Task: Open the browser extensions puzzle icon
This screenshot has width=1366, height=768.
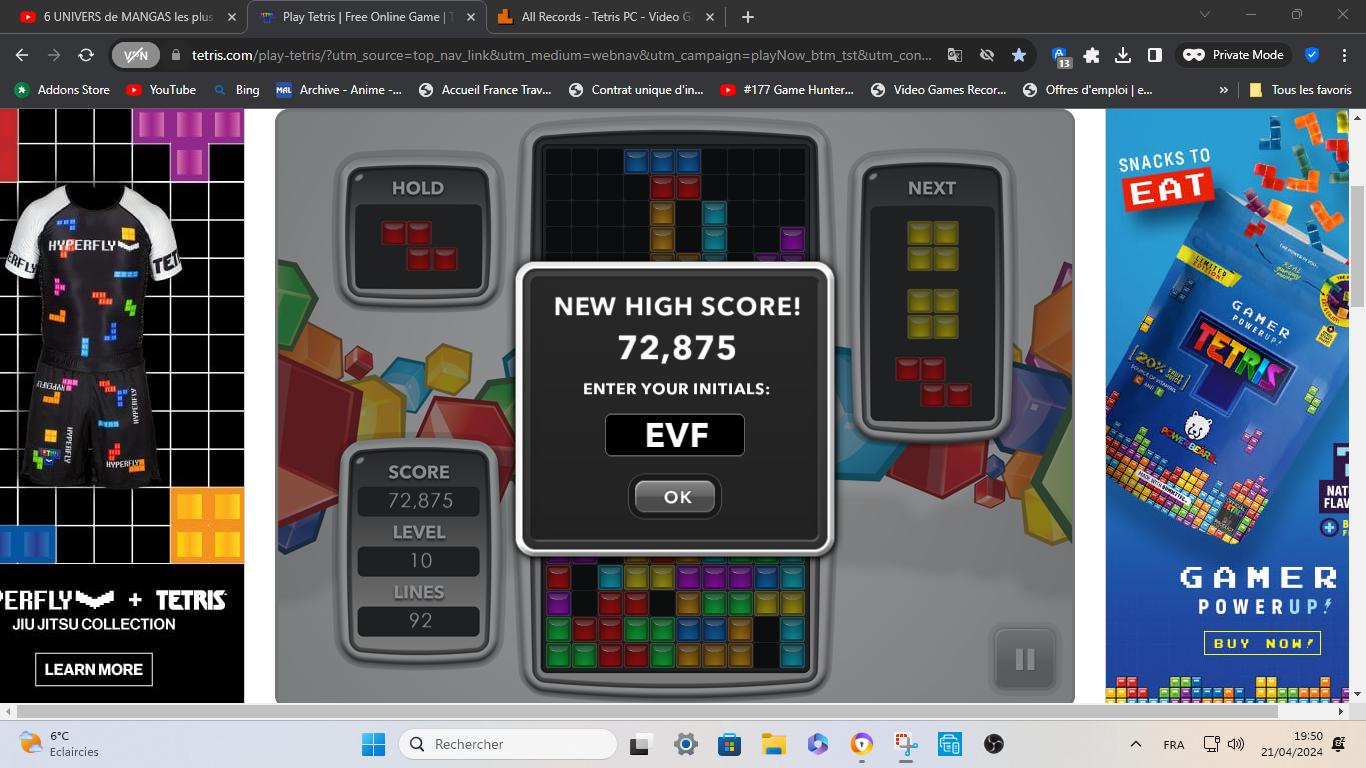Action: pos(1092,55)
